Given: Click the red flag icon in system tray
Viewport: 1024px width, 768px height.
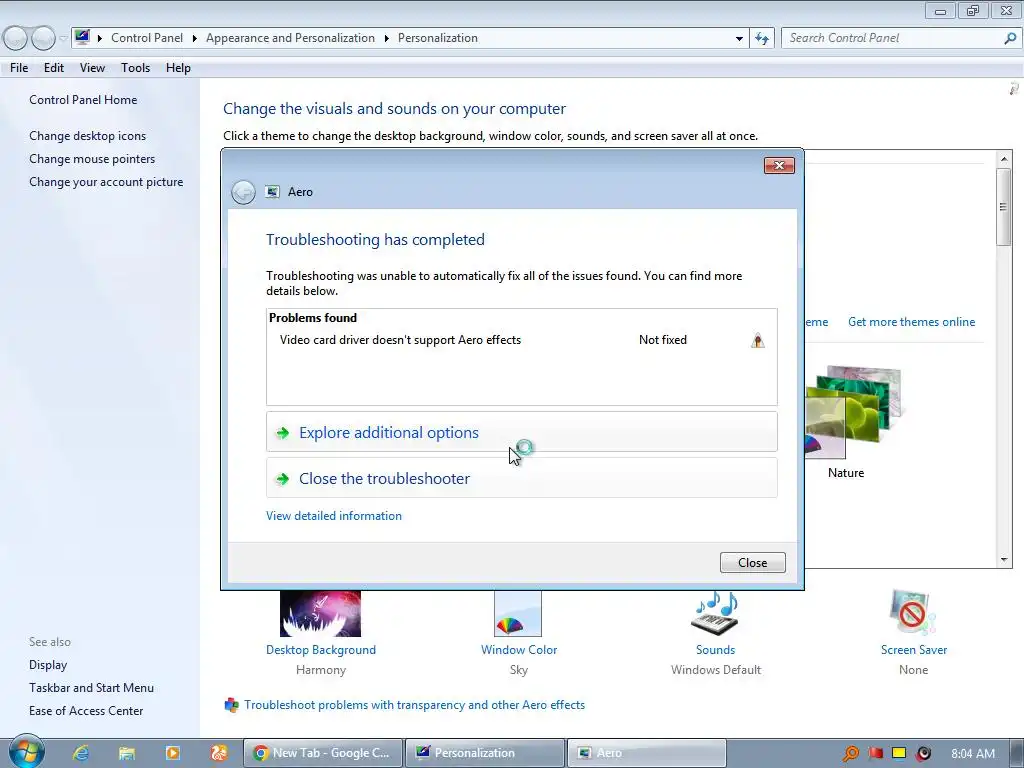Looking at the screenshot, I should click(876, 754).
